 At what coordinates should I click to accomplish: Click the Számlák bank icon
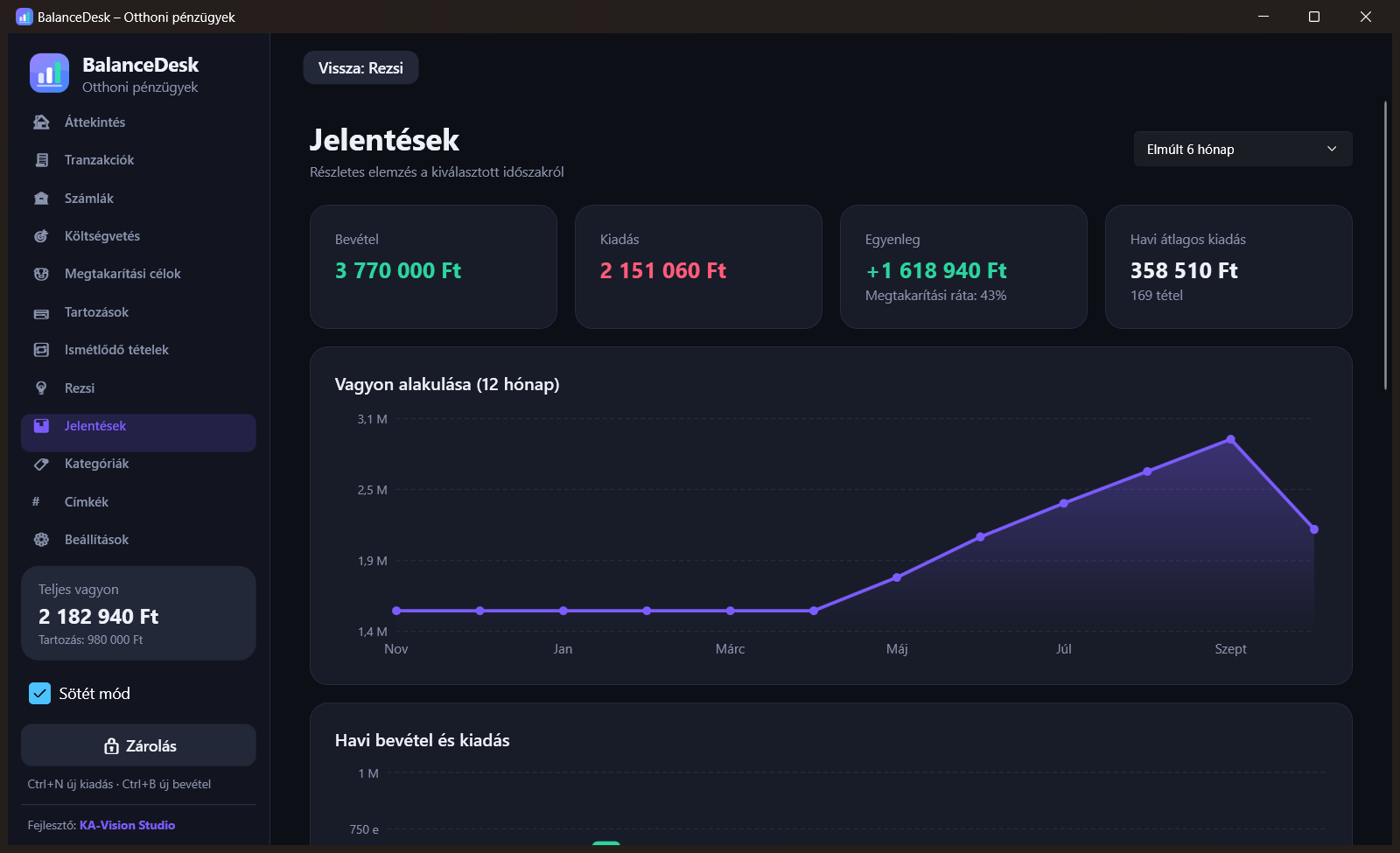pyautogui.click(x=41, y=199)
